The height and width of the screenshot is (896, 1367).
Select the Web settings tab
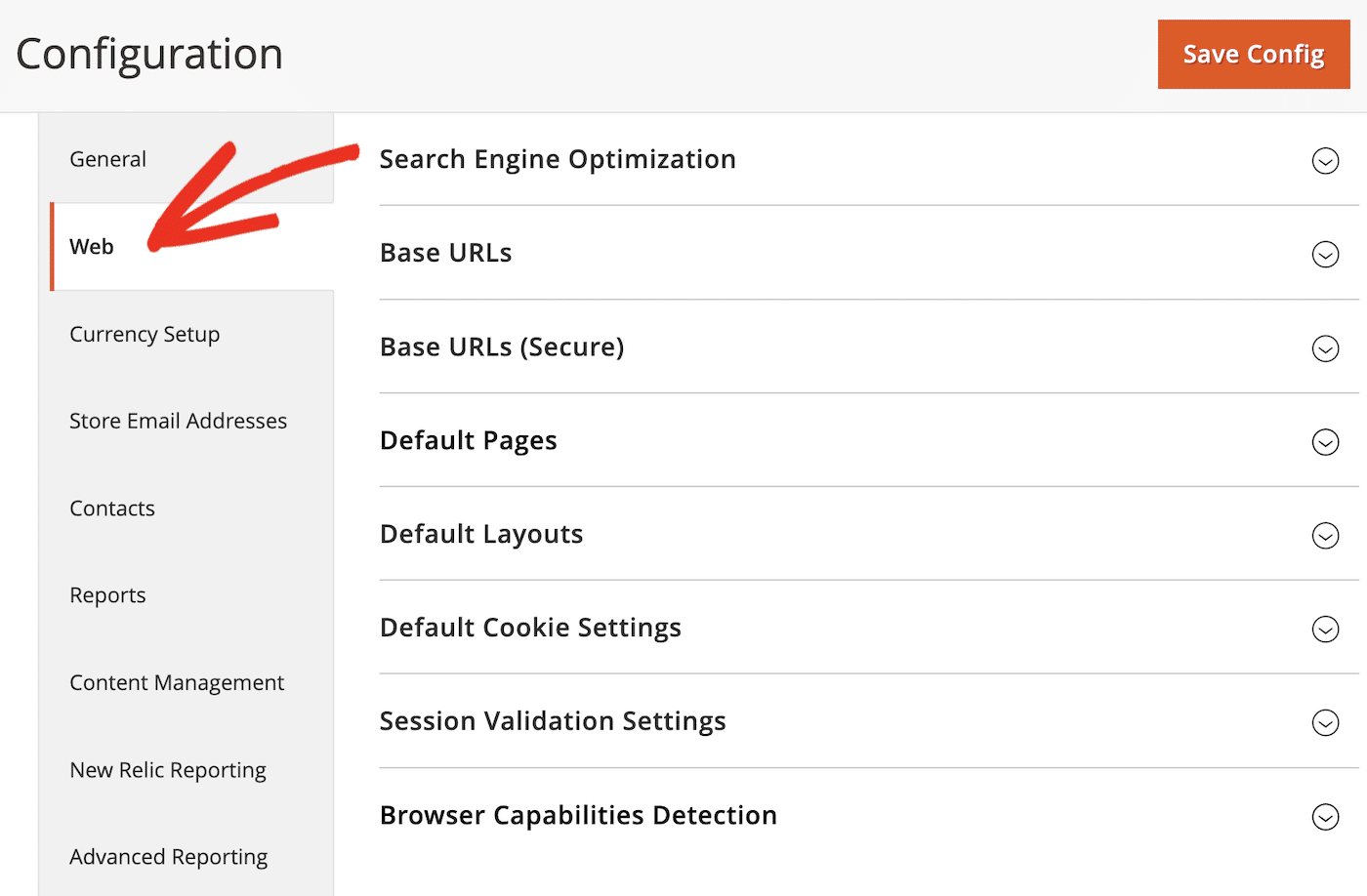[91, 246]
